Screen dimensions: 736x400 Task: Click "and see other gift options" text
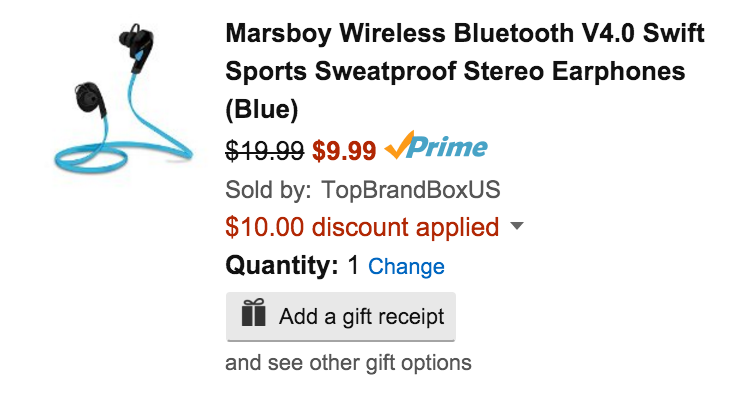click(348, 363)
